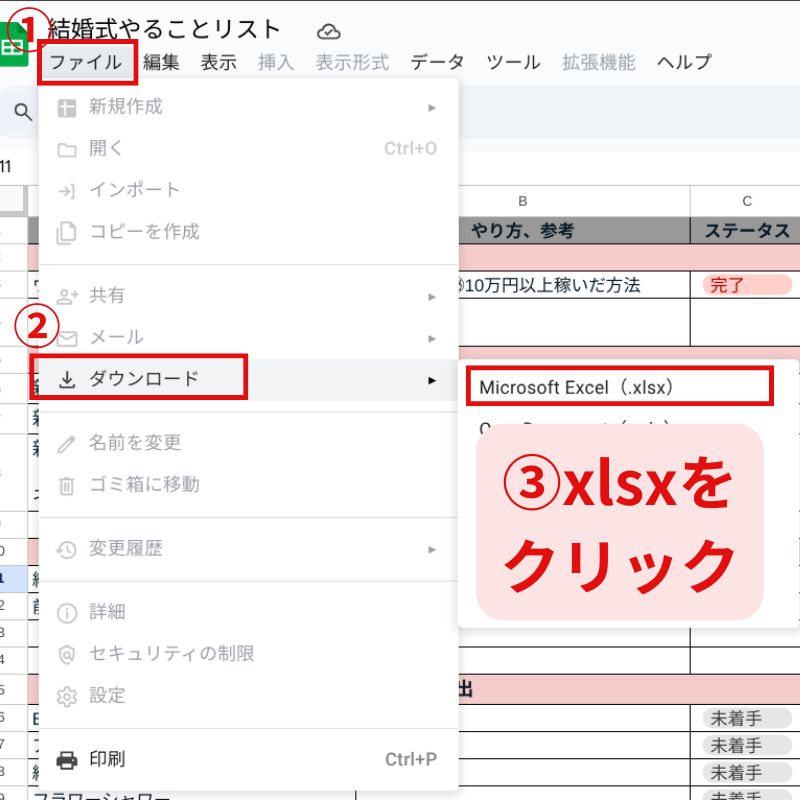Click the 印刷 printer icon
This screenshot has width=800, height=800.
coord(67,760)
